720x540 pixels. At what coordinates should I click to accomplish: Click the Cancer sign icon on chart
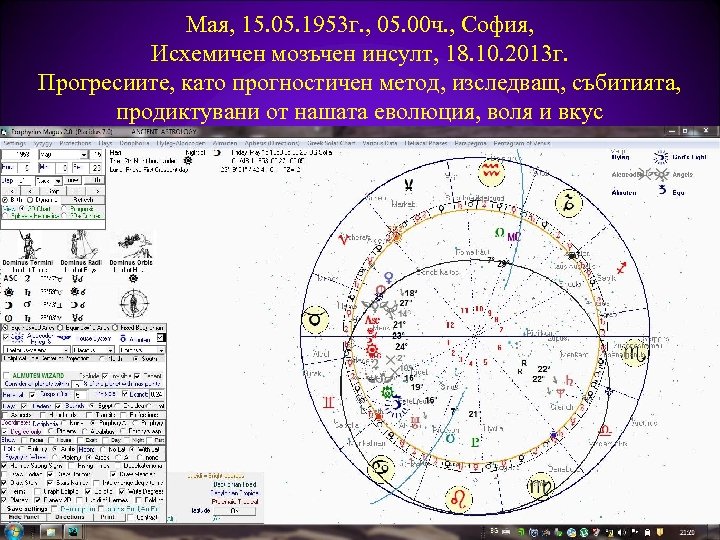pos(381,469)
